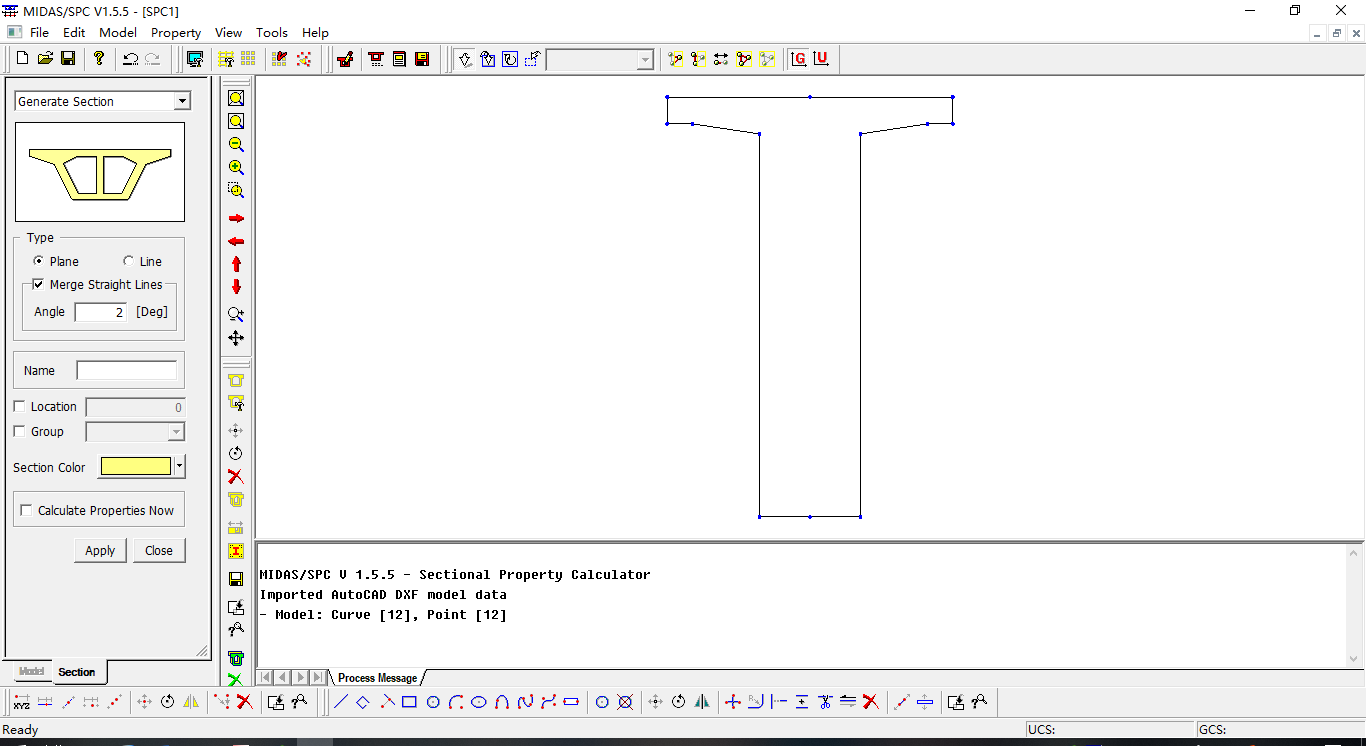Image resolution: width=1366 pixels, height=746 pixels.
Task: Pan view left with red arrow
Action: click(x=236, y=242)
